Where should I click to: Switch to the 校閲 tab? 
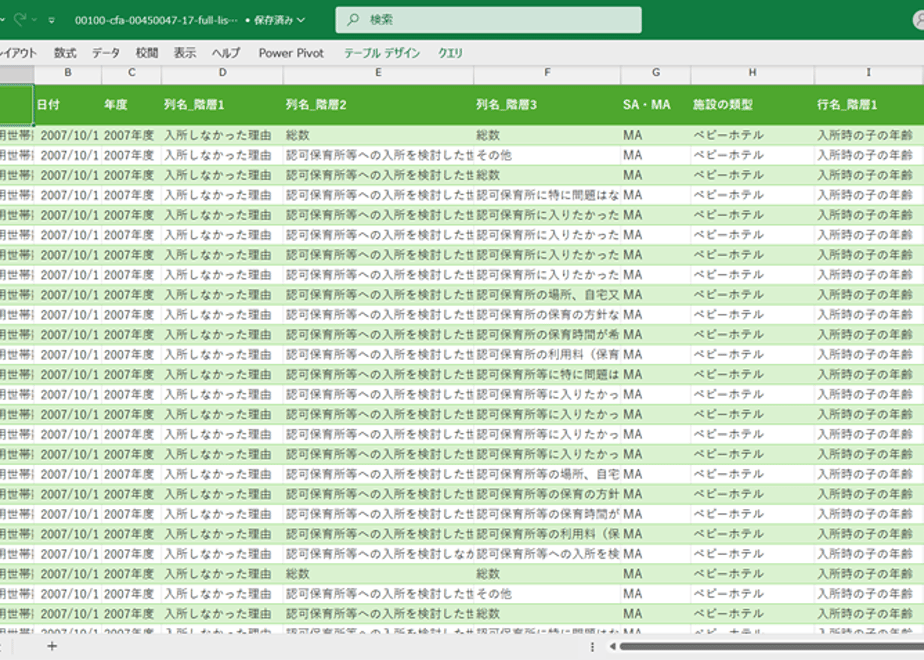[147, 53]
